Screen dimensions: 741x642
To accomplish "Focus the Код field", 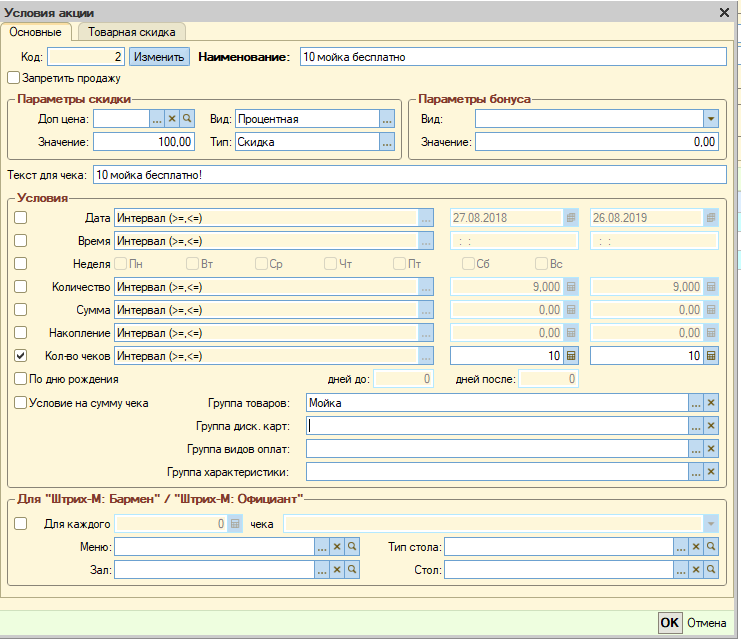I will [x=86, y=57].
